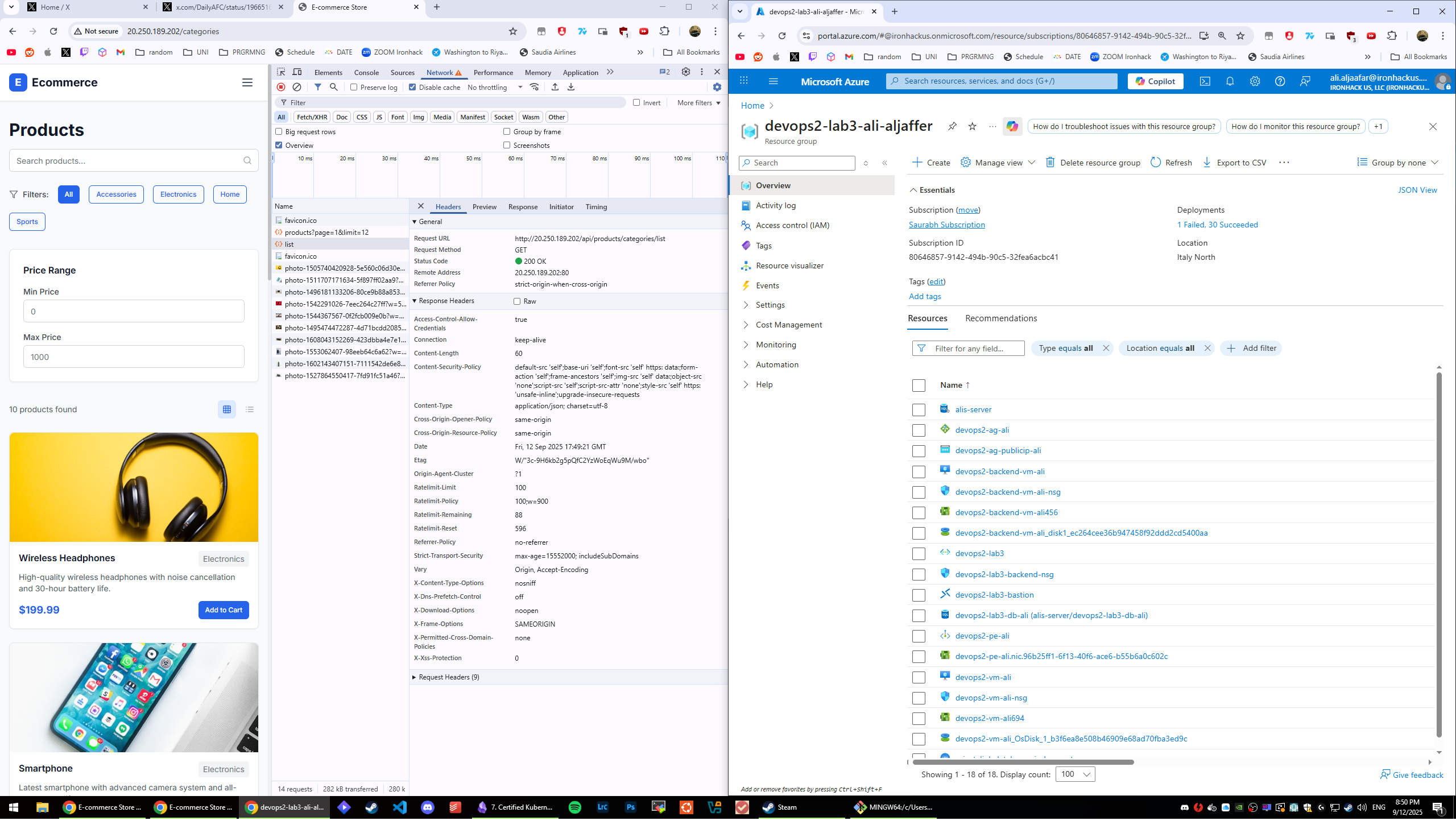This screenshot has width=1456, height=829.
Task: Click the DevTools clear network log icon
Action: 297,87
